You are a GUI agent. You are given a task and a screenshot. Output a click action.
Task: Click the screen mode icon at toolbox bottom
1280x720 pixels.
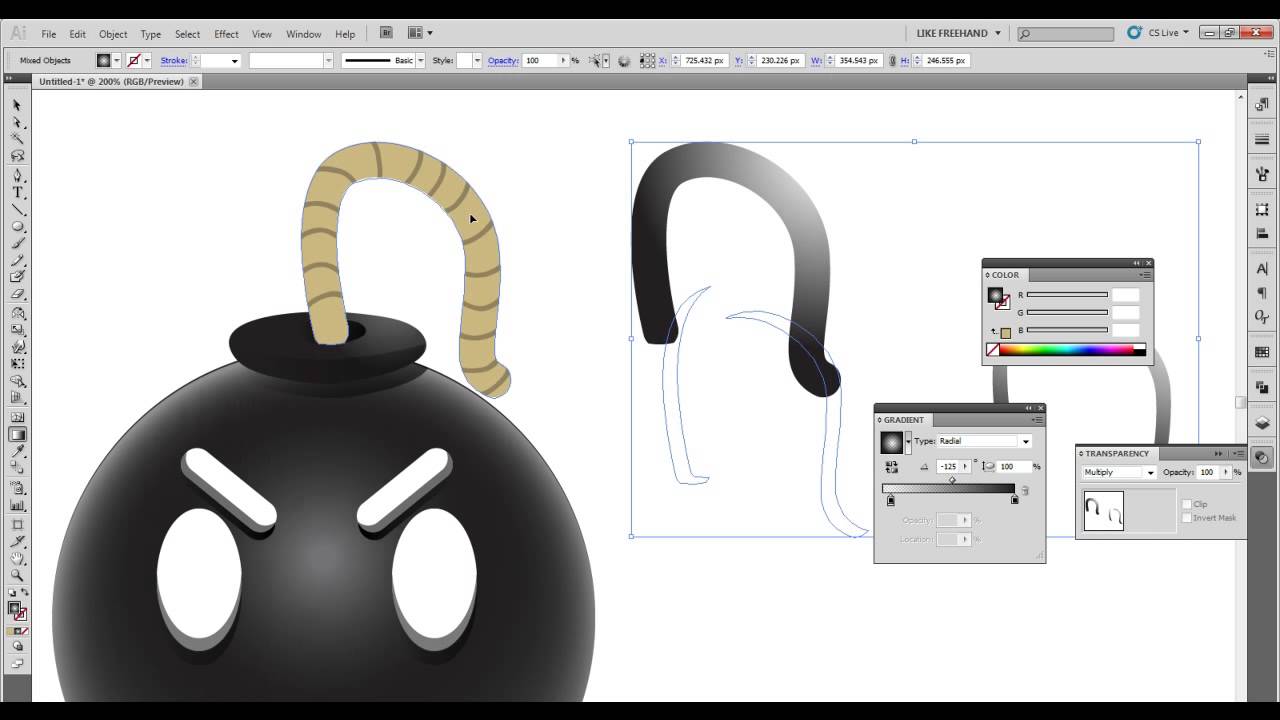[17, 663]
